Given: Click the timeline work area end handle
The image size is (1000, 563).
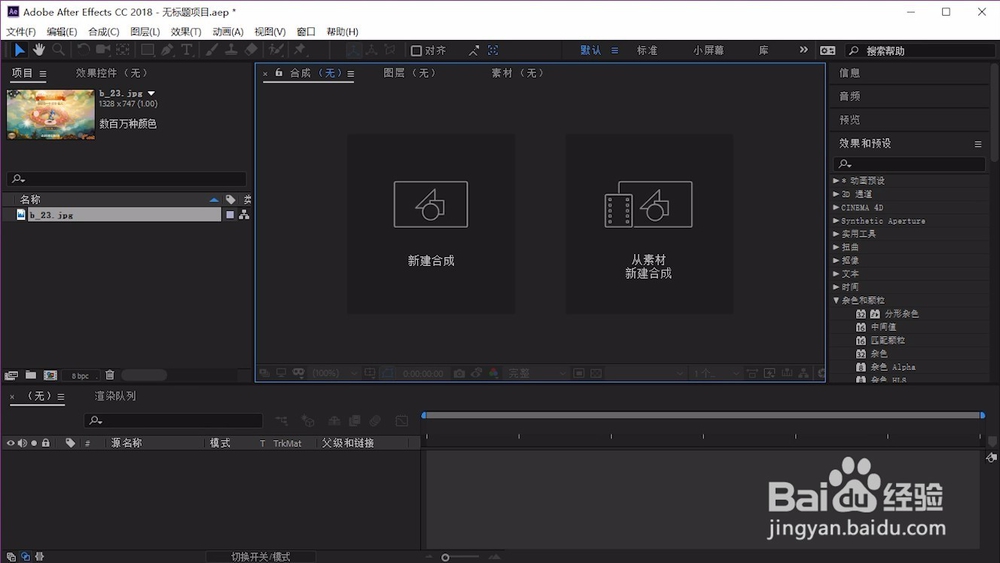Looking at the screenshot, I should 982,415.
